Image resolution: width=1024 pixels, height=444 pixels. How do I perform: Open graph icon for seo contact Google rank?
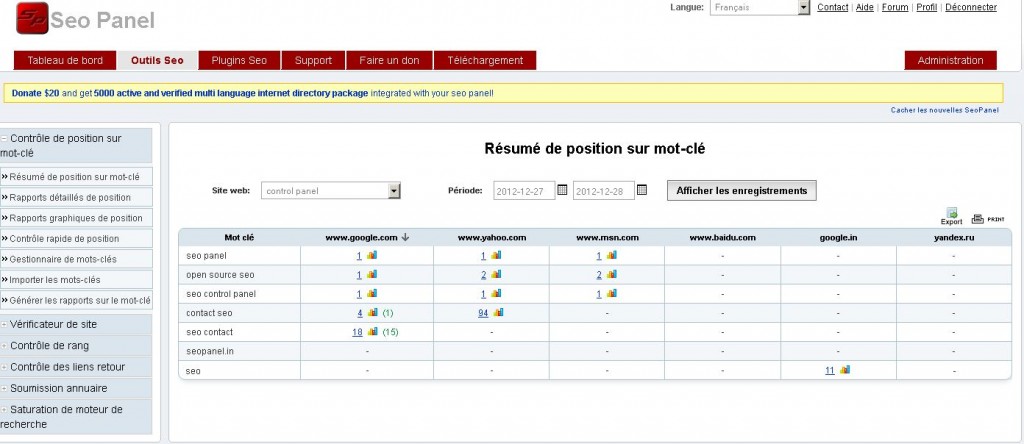click(x=373, y=332)
